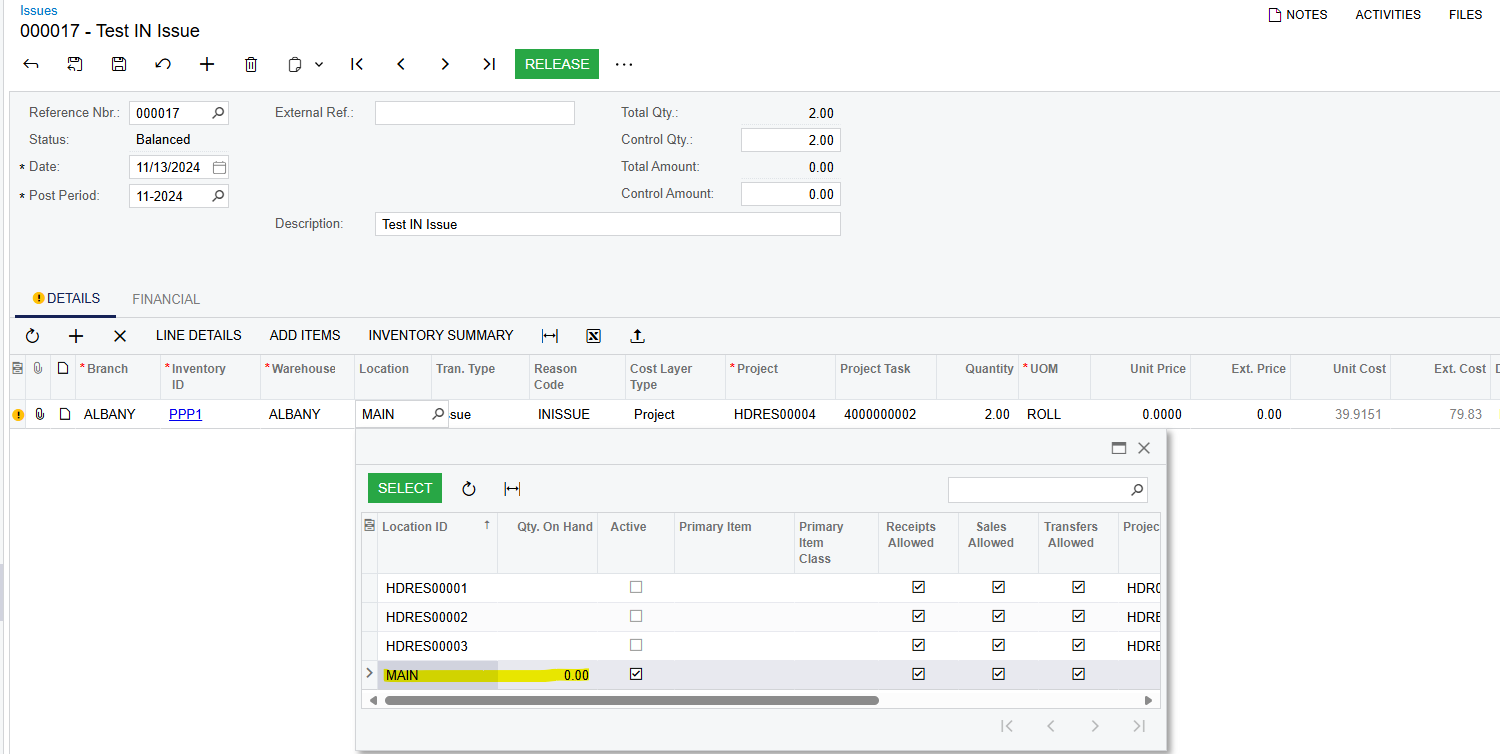Screen dimensions: 1500x754
Task: Click ADD ITEMS button
Action: pyautogui.click(x=305, y=335)
